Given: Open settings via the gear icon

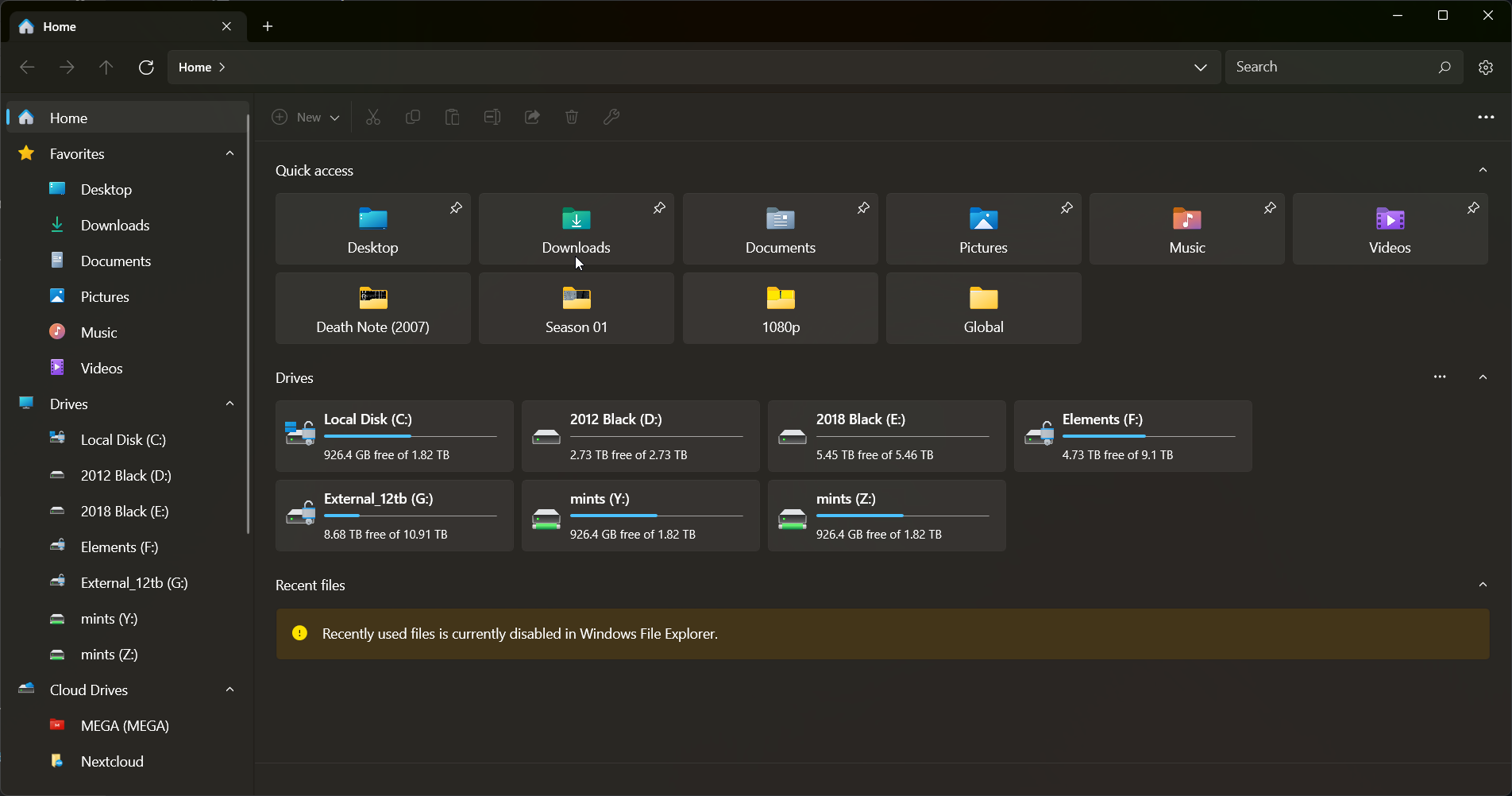Looking at the screenshot, I should coord(1486,68).
